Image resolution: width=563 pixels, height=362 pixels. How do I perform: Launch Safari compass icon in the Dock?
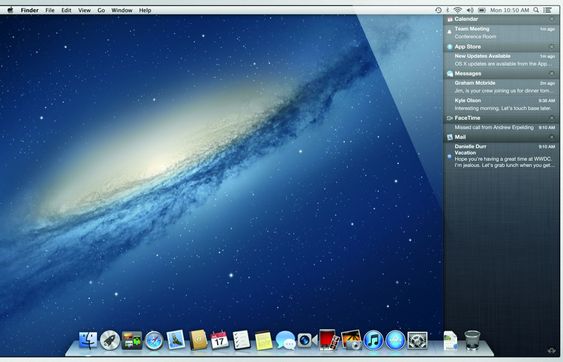coord(154,340)
